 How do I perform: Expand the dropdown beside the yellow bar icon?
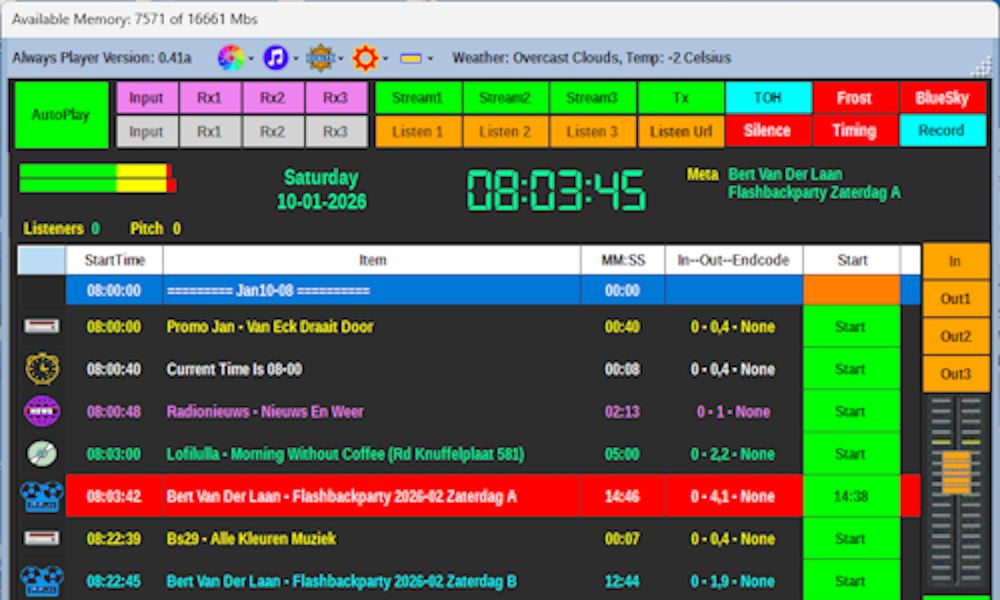coord(430,59)
